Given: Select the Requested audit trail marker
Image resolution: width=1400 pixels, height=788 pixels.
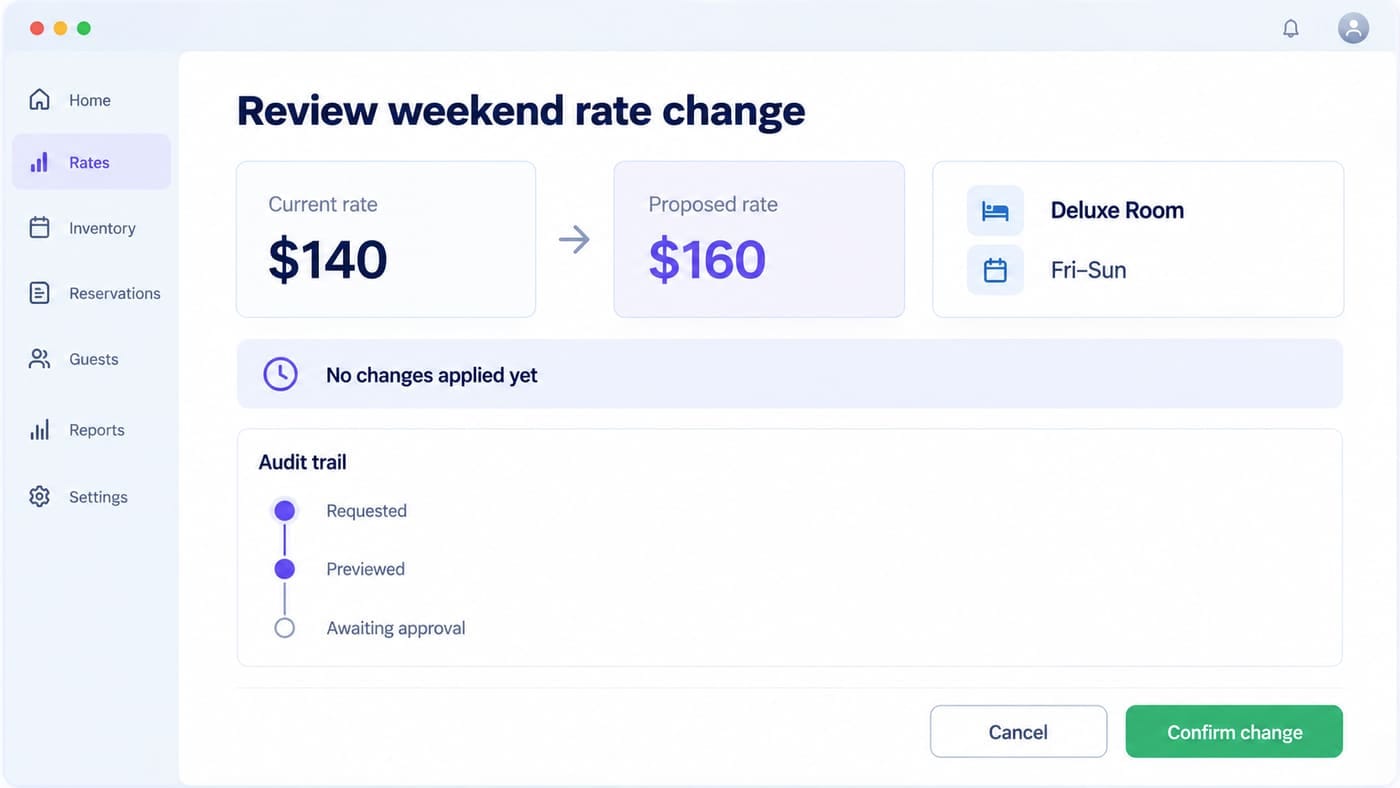Looking at the screenshot, I should 284,511.
